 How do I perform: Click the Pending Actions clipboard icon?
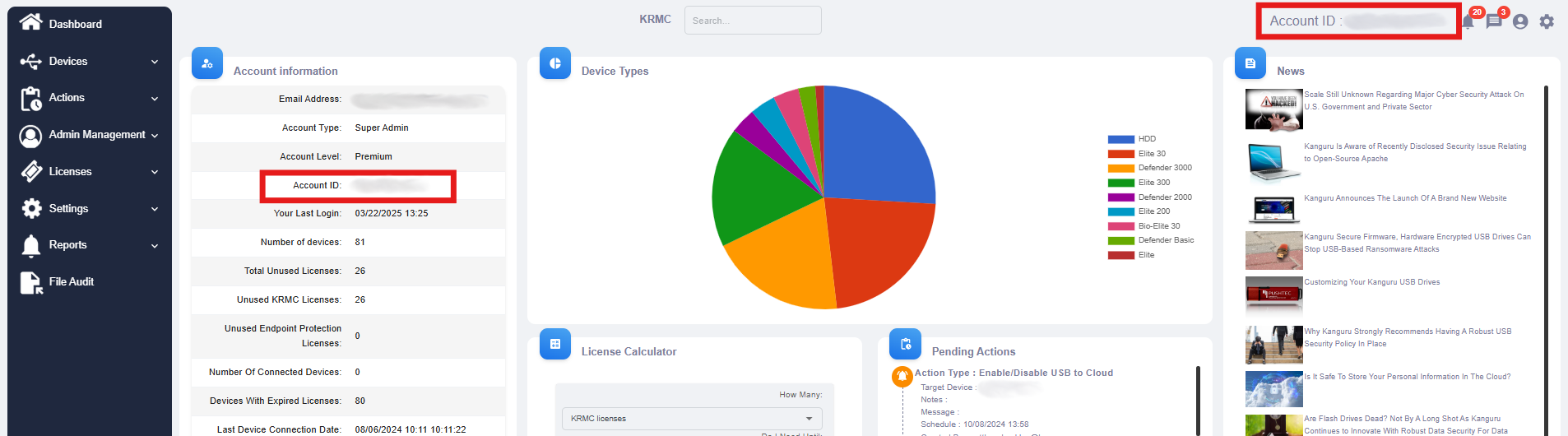pos(905,344)
